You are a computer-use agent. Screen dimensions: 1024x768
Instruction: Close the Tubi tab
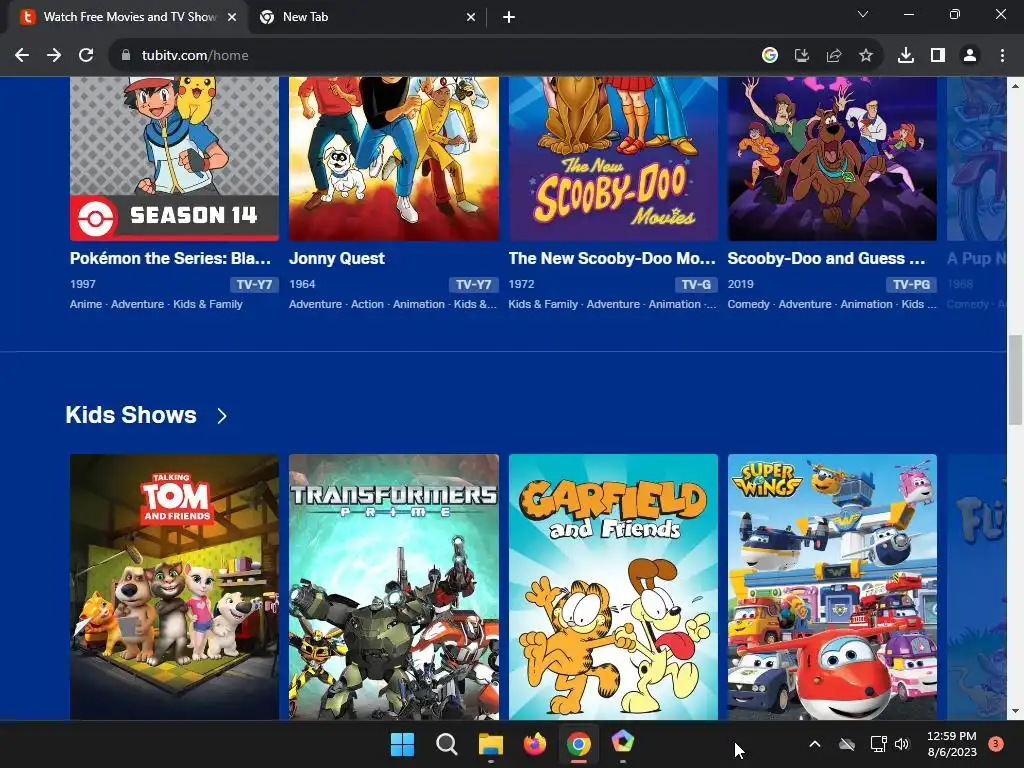tap(232, 18)
